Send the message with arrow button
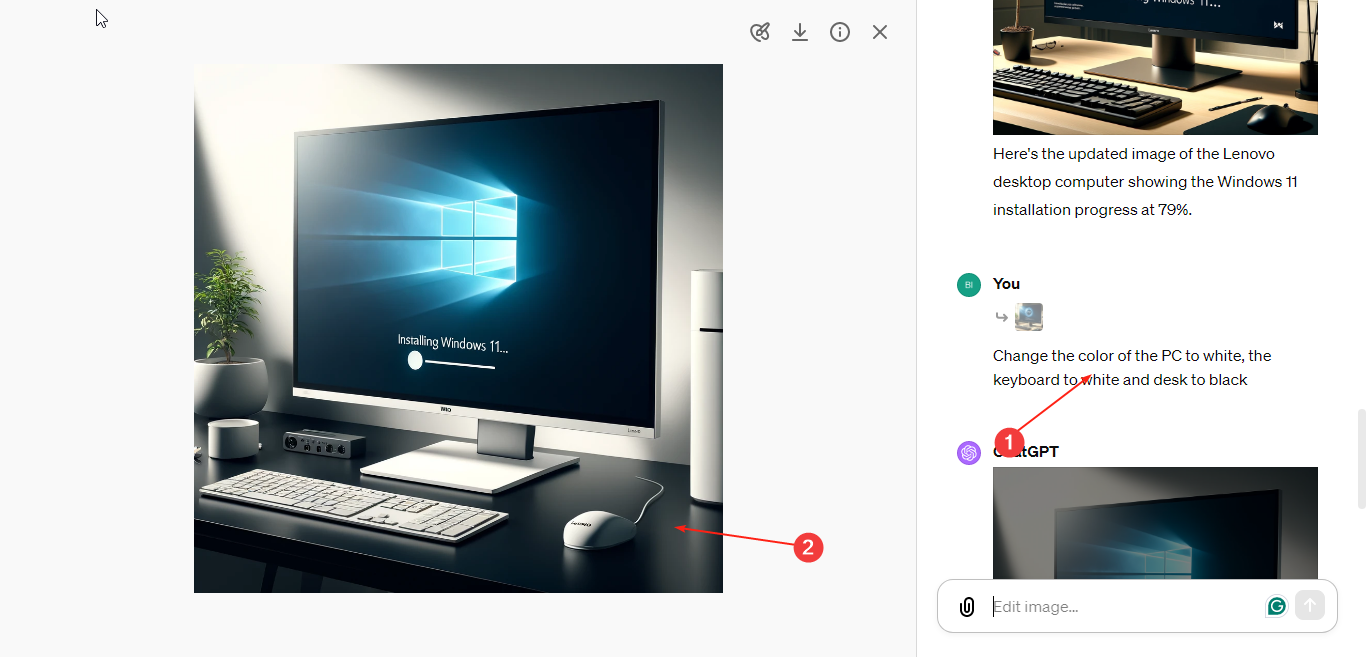 (x=1310, y=605)
